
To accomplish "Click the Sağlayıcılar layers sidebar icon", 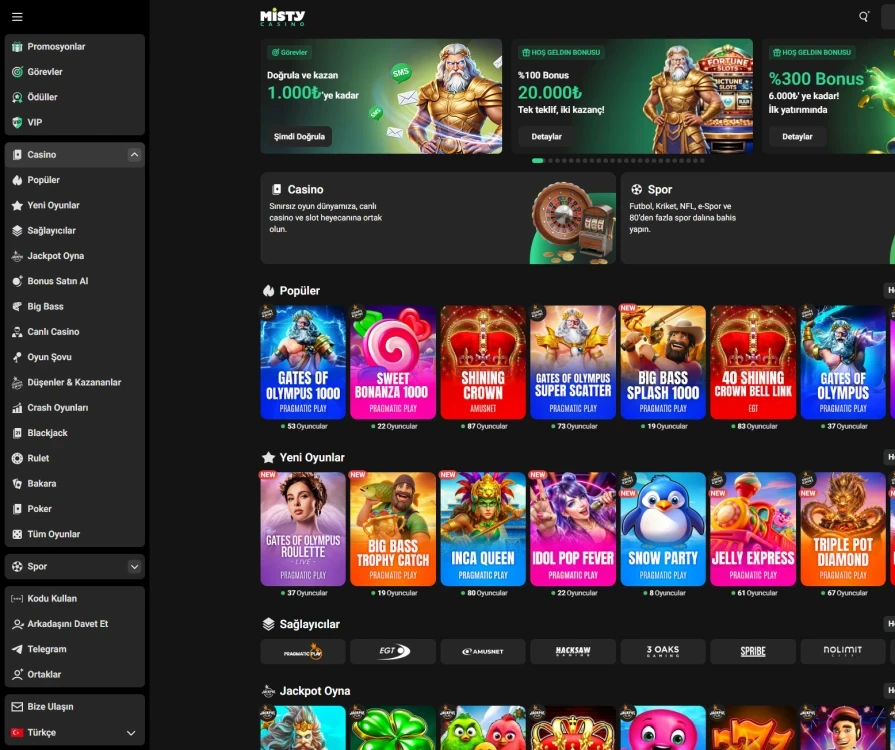I will pos(17,231).
